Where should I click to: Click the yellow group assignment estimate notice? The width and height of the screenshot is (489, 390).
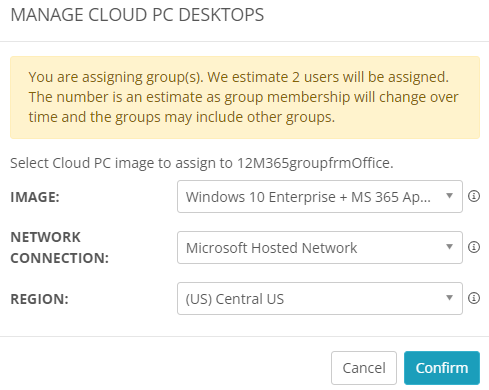tap(245, 97)
